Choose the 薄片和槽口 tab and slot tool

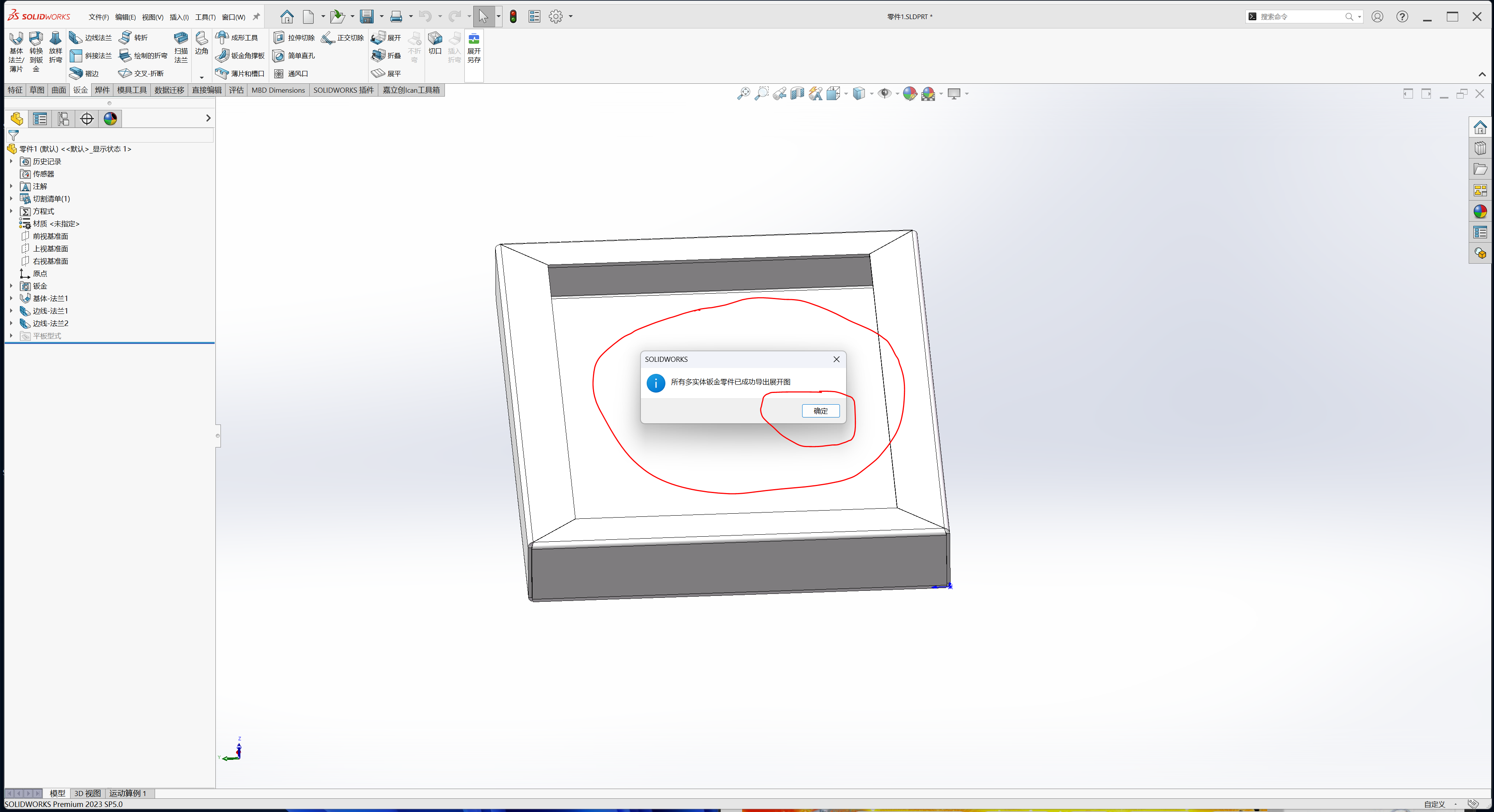click(x=240, y=74)
